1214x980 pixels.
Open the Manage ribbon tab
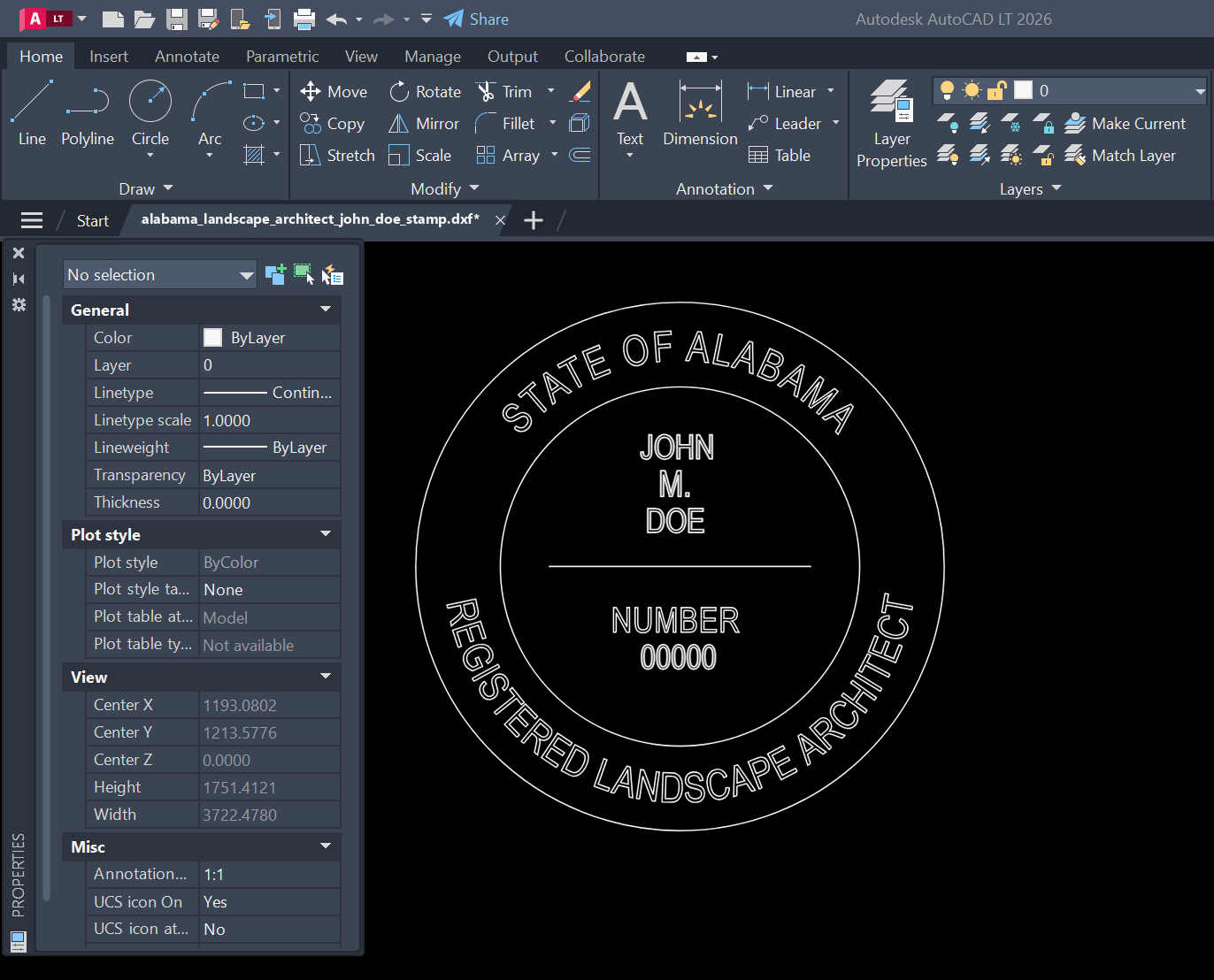point(433,56)
